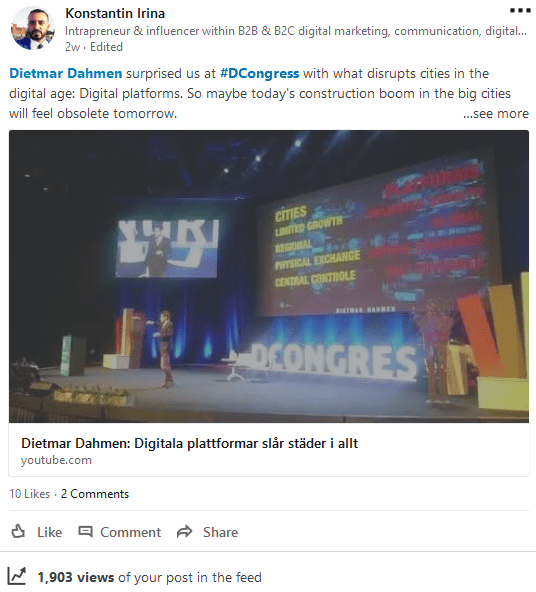Click the Share button label
This screenshot has height=592, width=536.
coord(220,532)
